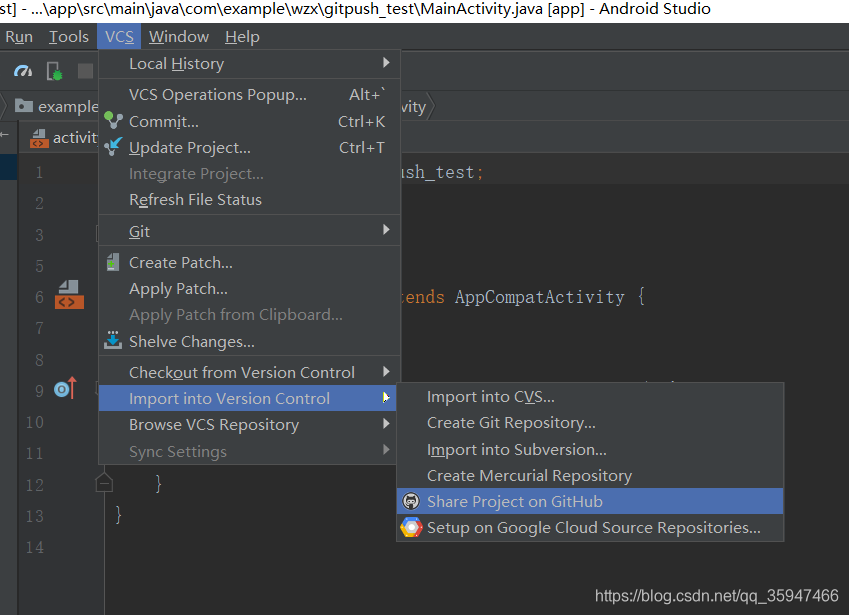
Task: Choose Create Mercurial Repository
Action: [x=528, y=475]
